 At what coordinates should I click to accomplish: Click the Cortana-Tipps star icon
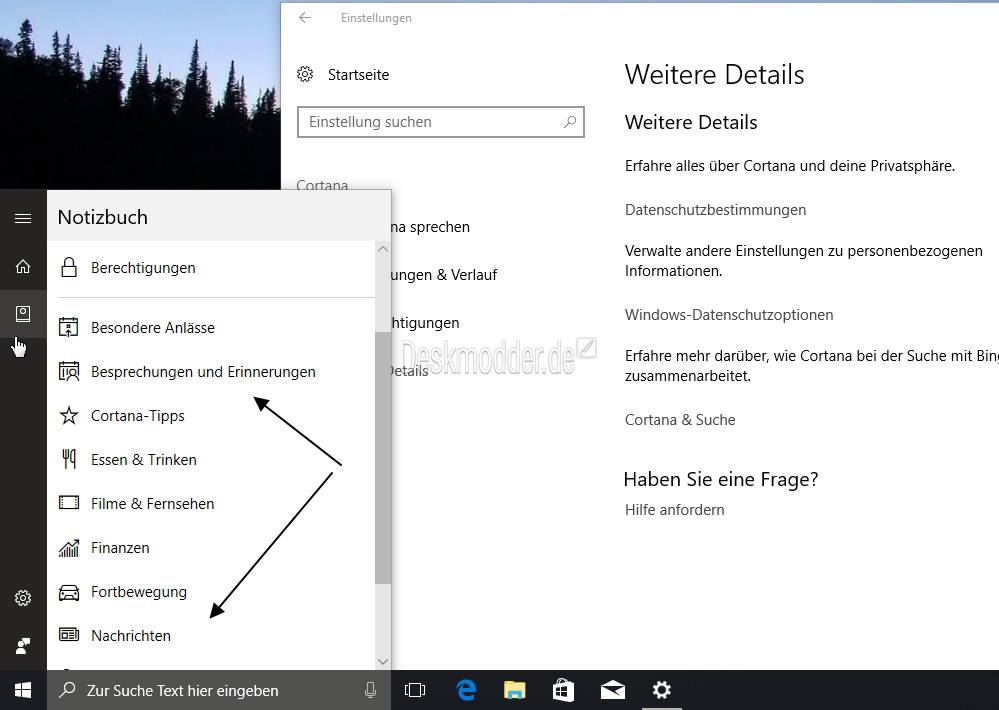pos(69,416)
